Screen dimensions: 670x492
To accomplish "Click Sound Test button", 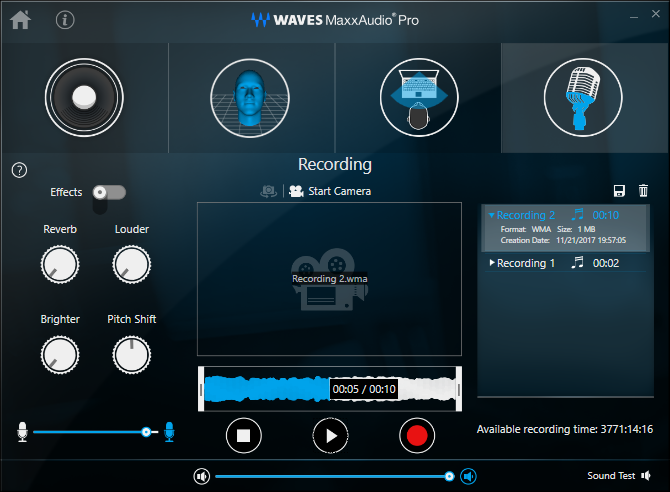I will 619,476.
